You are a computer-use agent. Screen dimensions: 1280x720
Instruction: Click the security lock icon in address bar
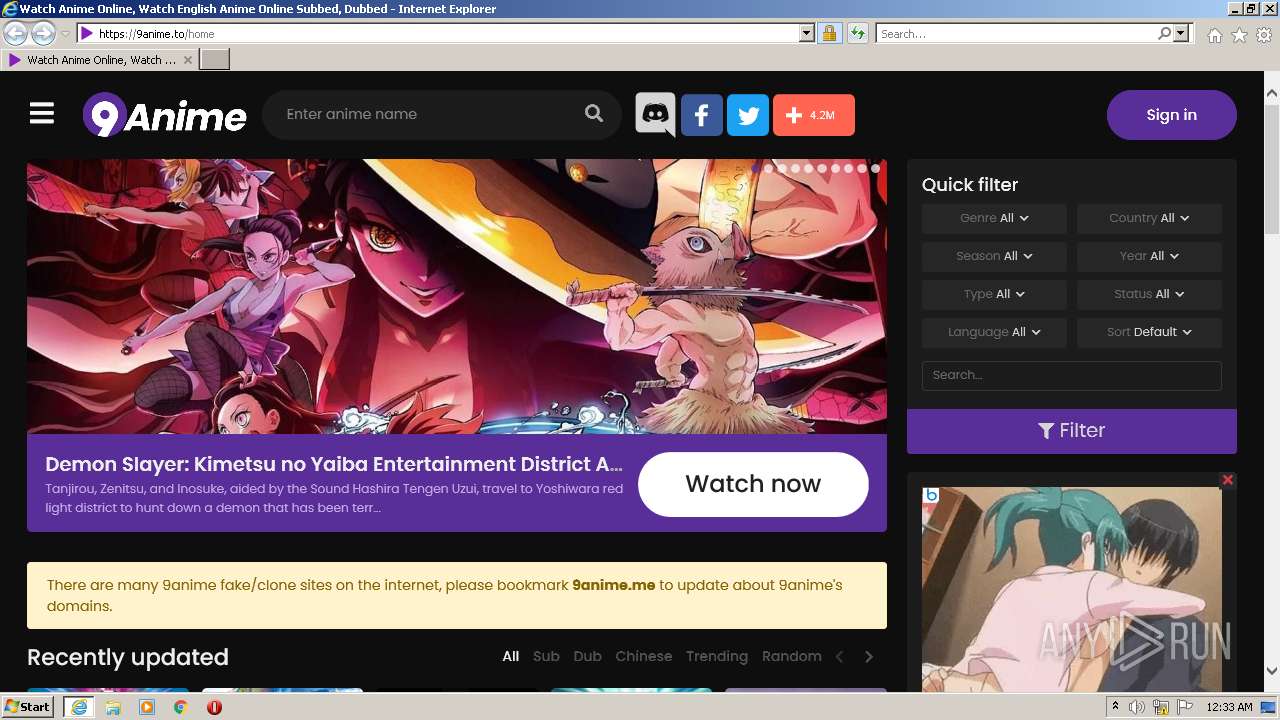[x=829, y=33]
